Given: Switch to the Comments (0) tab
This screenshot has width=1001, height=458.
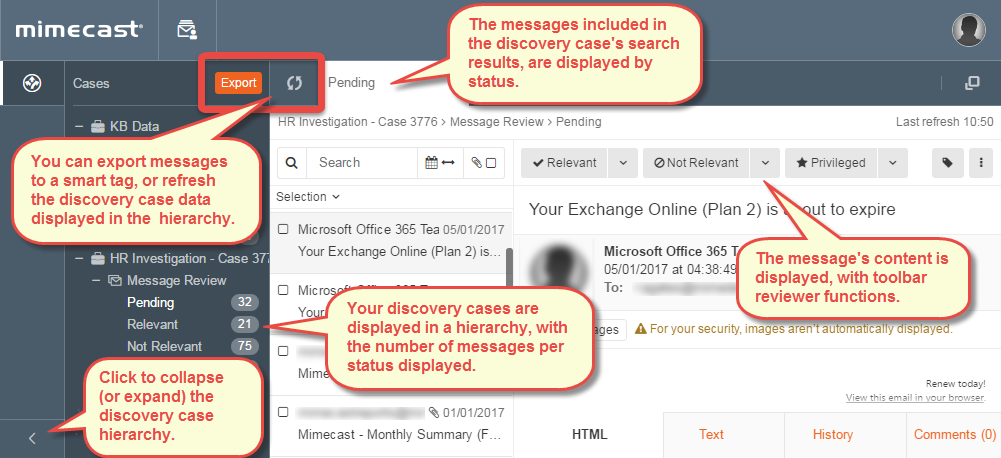Looking at the screenshot, I should 954,434.
